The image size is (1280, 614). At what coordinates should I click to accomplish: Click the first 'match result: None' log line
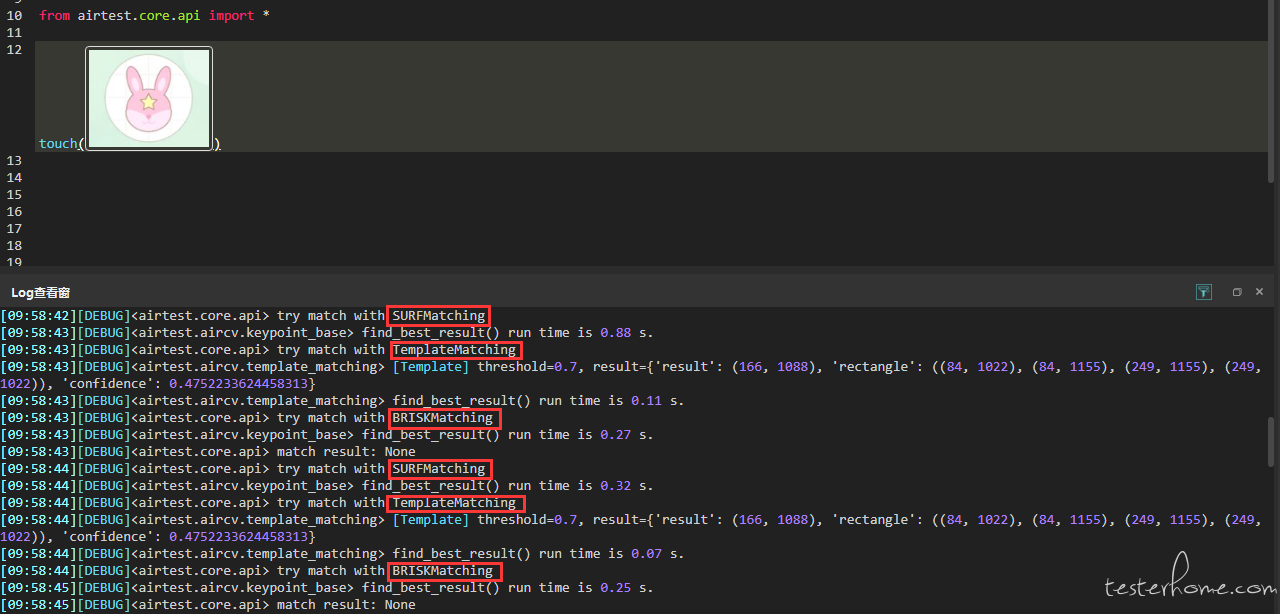(208, 451)
